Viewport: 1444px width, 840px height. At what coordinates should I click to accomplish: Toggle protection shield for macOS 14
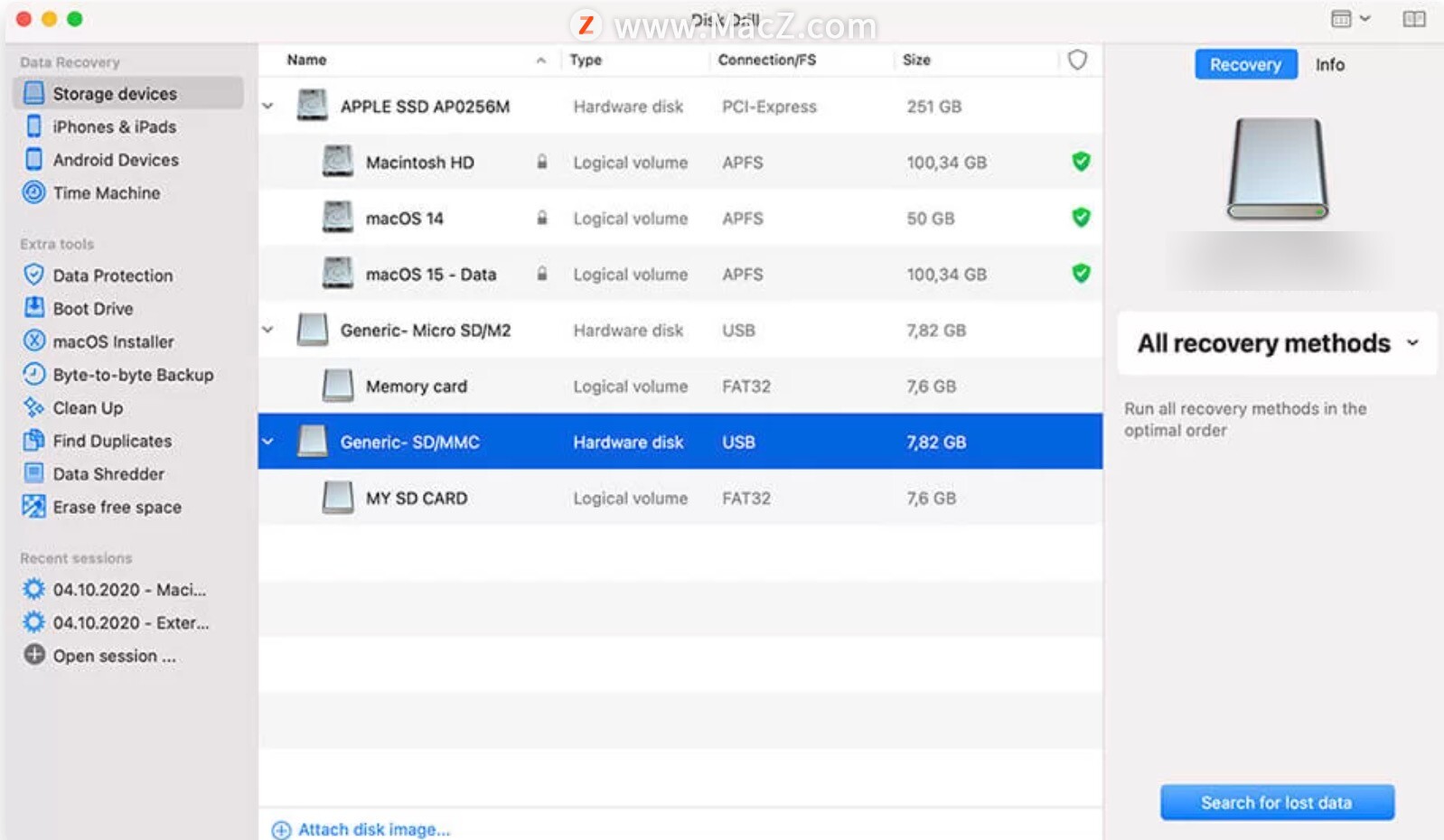(1081, 218)
